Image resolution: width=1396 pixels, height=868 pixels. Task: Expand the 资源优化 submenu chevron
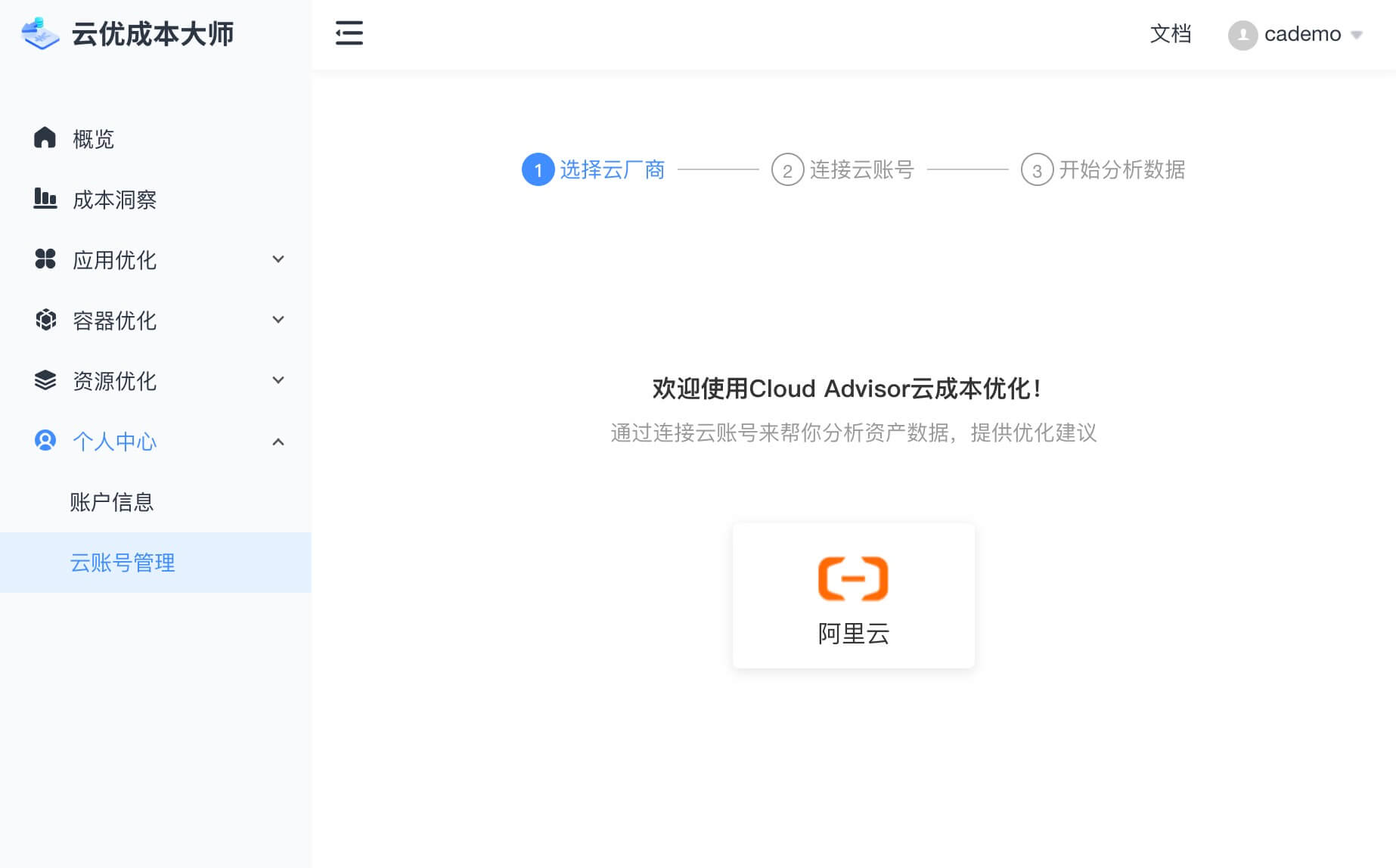pyautogui.click(x=278, y=380)
